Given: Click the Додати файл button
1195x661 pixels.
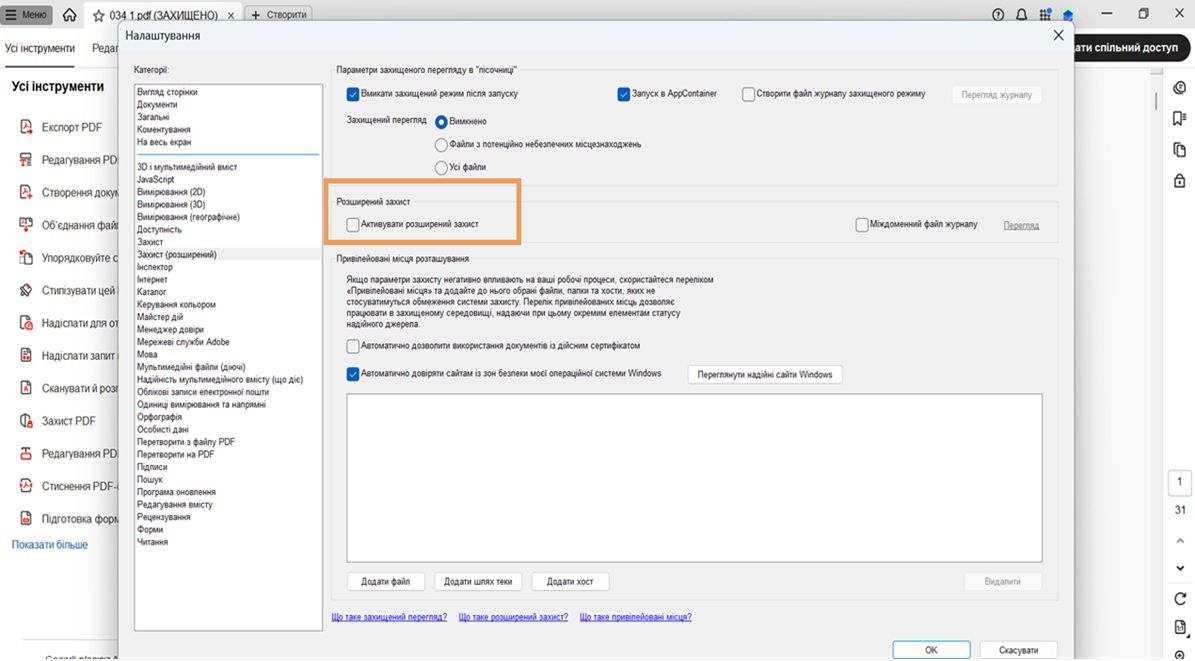Looking at the screenshot, I should tap(386, 582).
